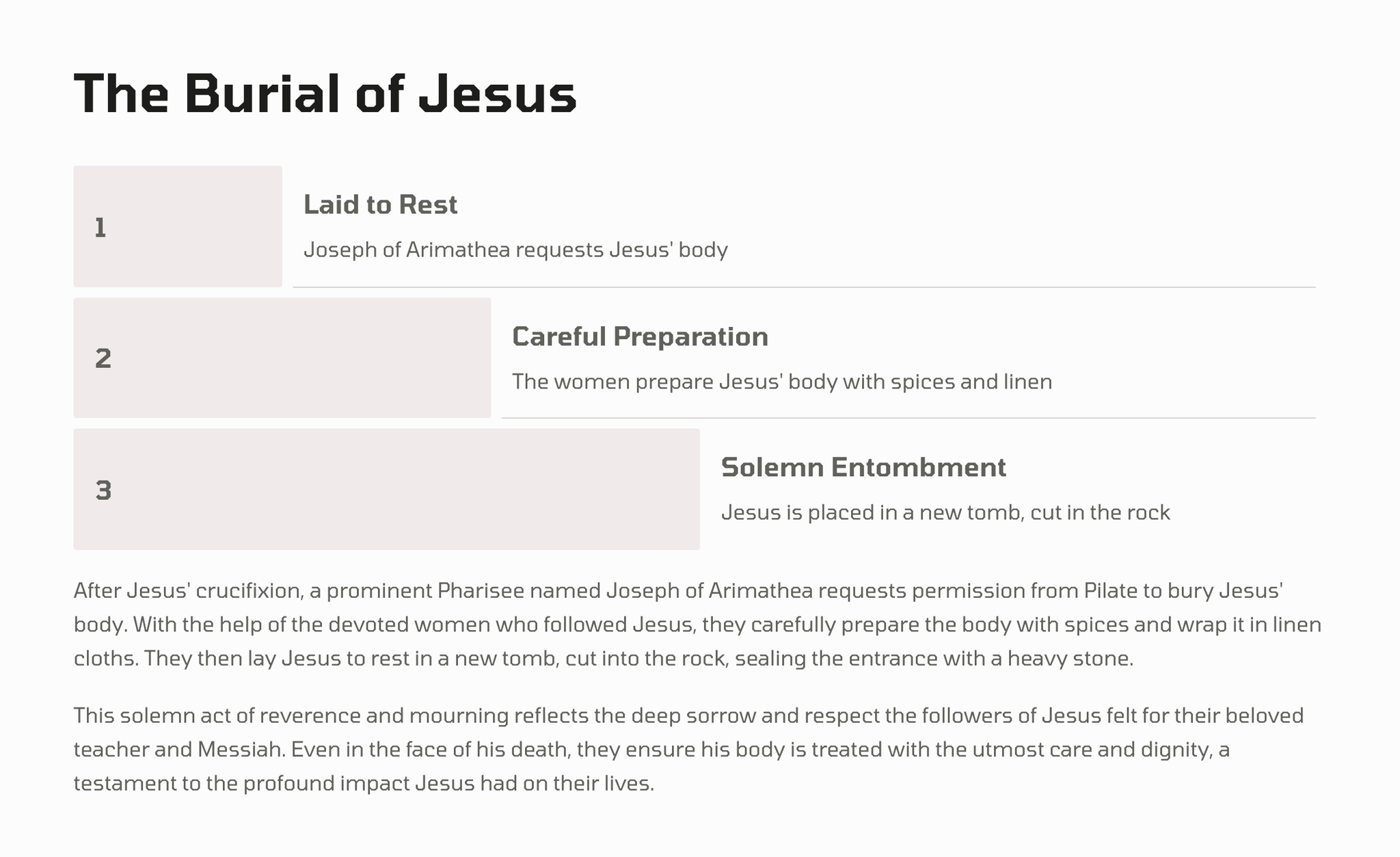Viewport: 1400px width, 857px height.
Task: Select the number 1 in the first box
Action: 100,228
